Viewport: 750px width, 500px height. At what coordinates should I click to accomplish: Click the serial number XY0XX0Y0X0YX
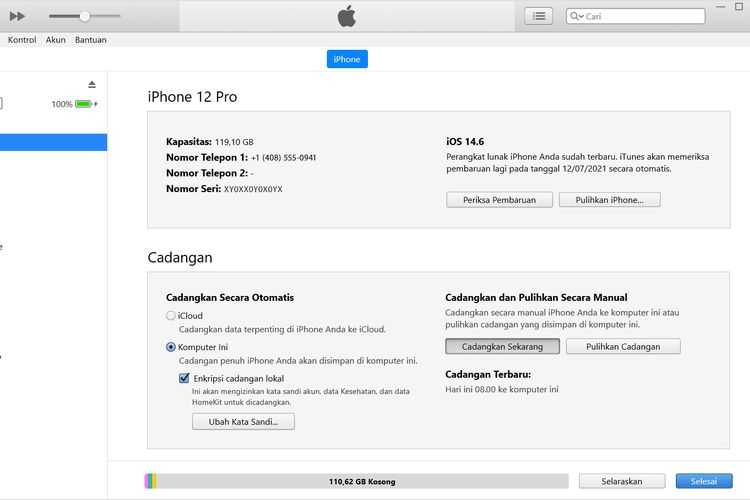coord(253,189)
